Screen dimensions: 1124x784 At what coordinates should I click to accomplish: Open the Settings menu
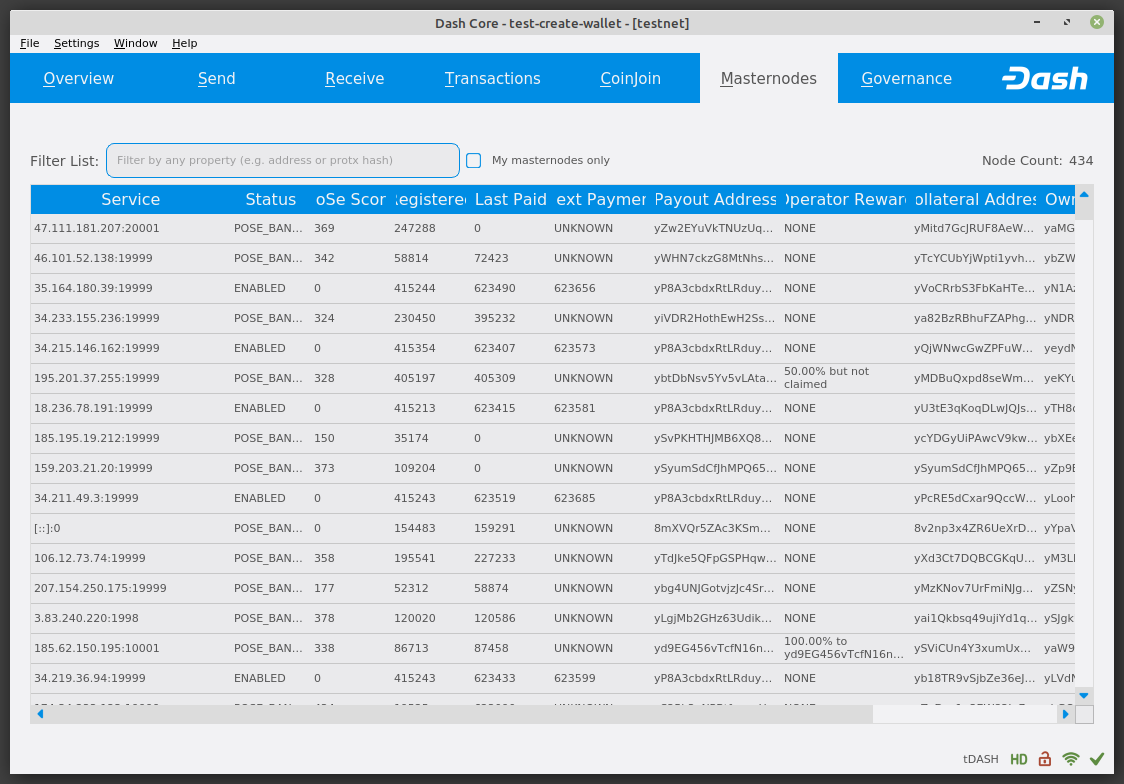[77, 43]
